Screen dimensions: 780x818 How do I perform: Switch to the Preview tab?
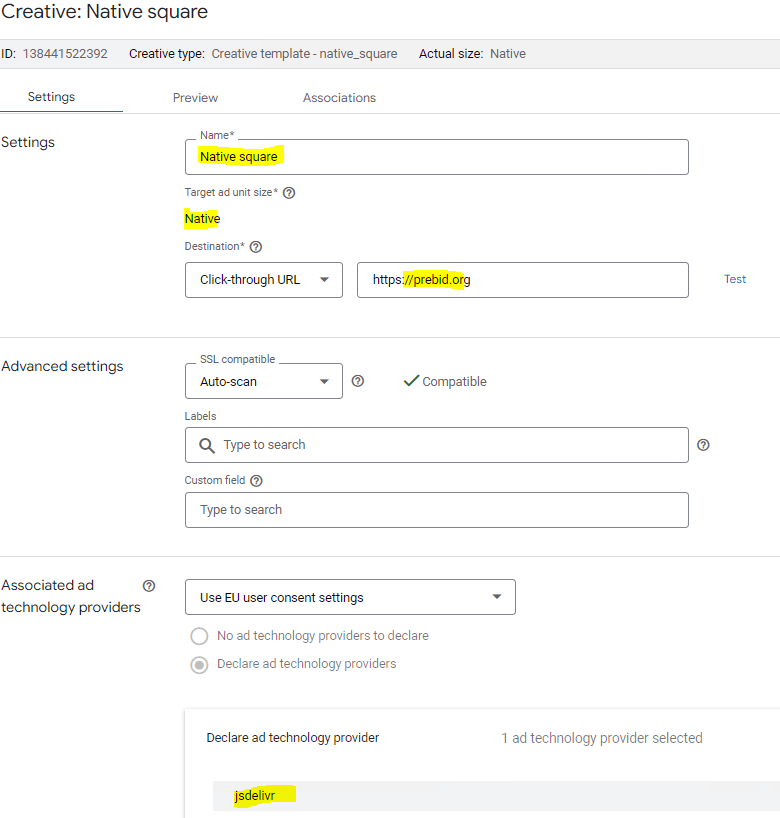[195, 98]
